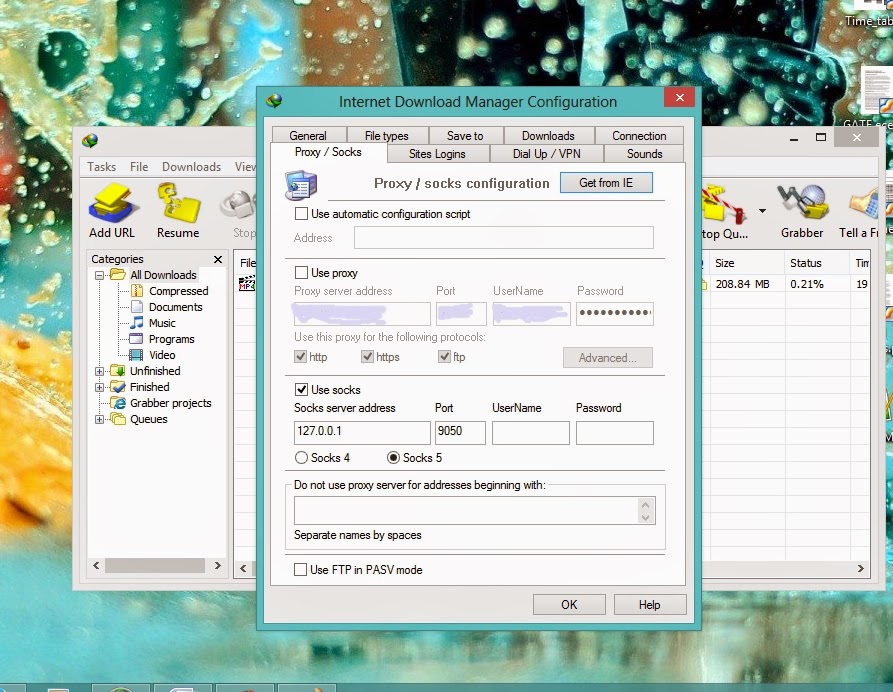
Task: Select the Compressed category icon
Action: 137,291
